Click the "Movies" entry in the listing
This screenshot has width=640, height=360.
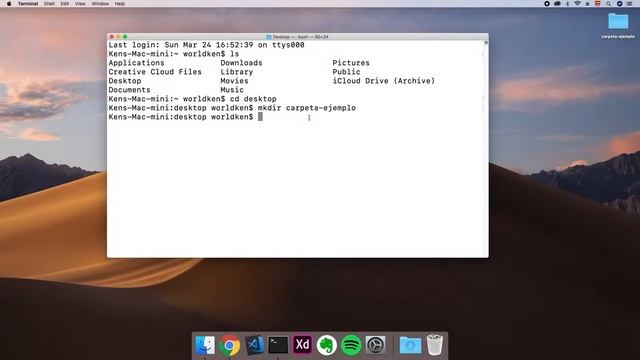(x=234, y=81)
